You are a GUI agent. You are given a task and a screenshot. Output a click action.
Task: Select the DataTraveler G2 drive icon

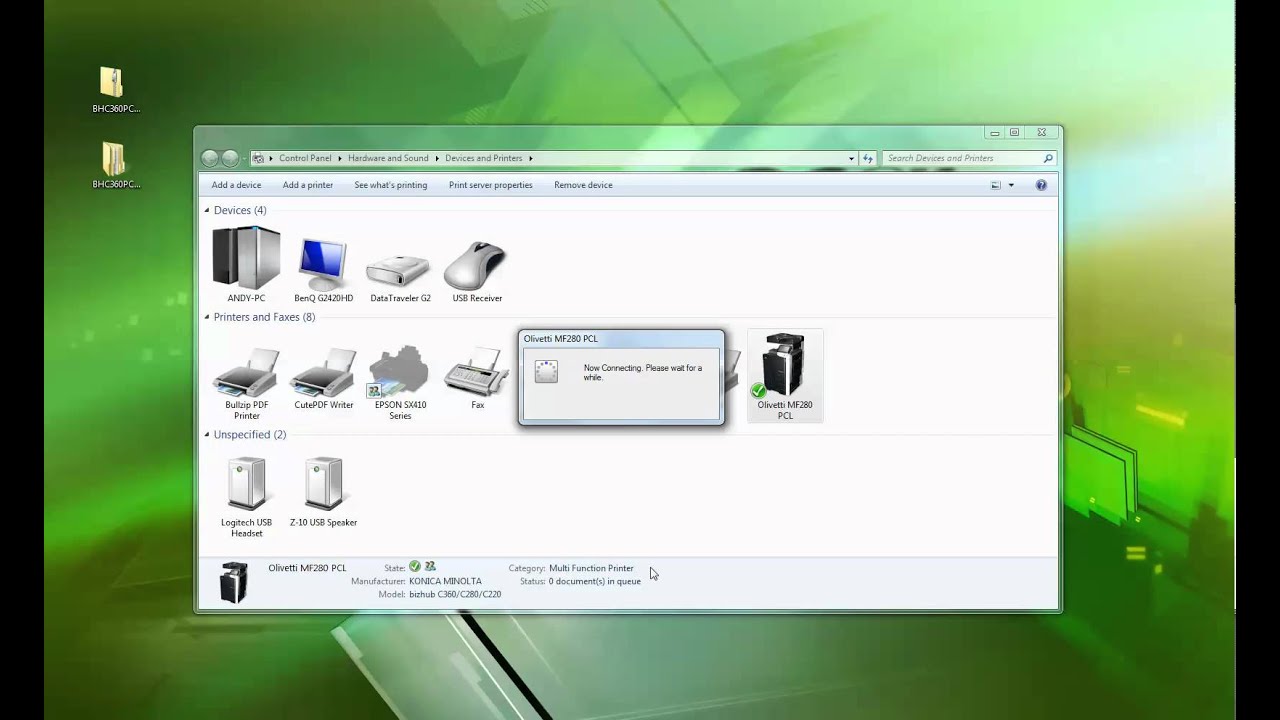point(400,271)
